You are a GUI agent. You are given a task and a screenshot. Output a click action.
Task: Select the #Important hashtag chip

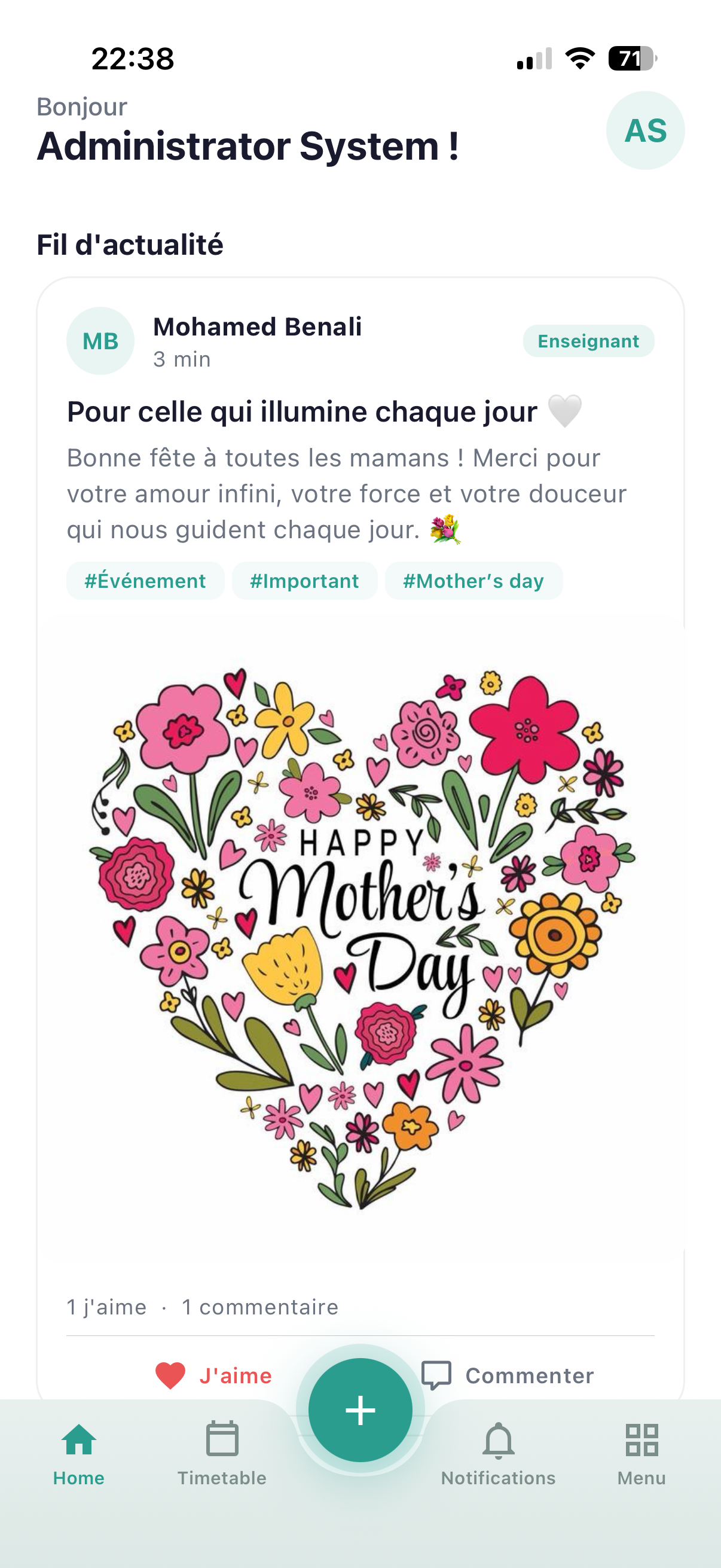coord(304,581)
